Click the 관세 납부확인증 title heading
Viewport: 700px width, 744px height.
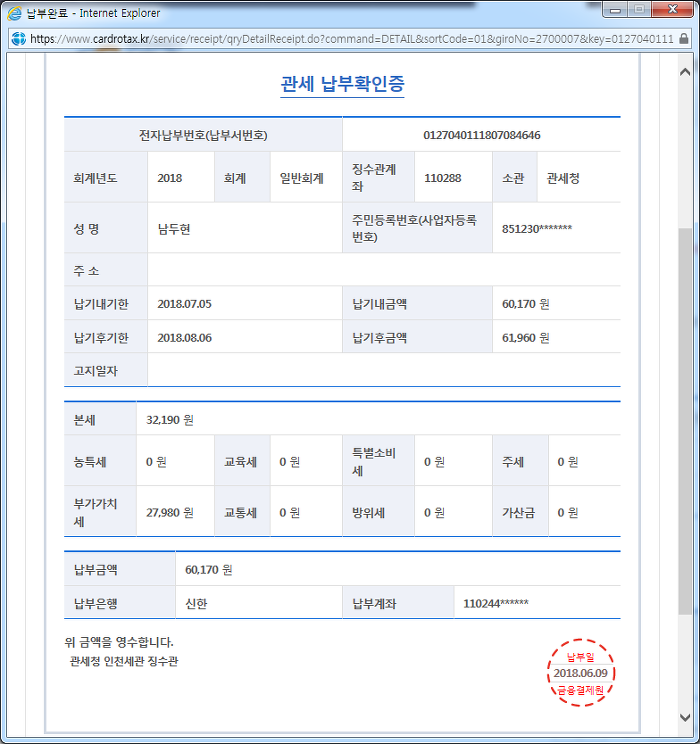pos(342,84)
